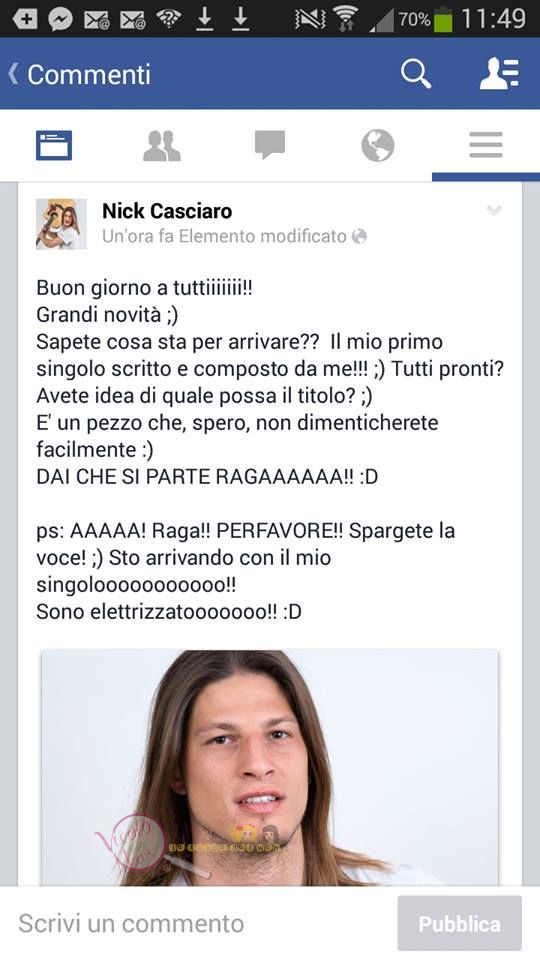Tap the Messenger notification in status bar
540x960 pixels.
tap(61, 19)
